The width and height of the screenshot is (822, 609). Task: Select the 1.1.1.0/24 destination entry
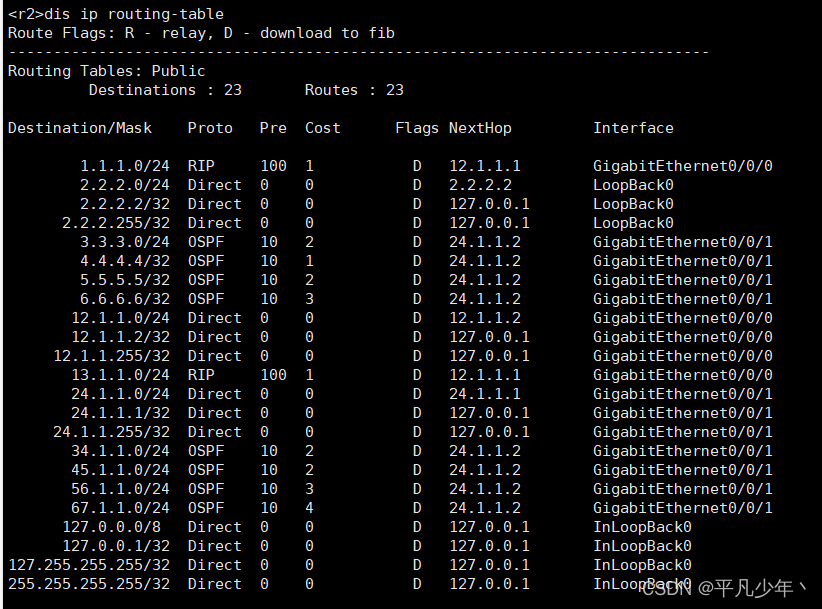[125, 166]
